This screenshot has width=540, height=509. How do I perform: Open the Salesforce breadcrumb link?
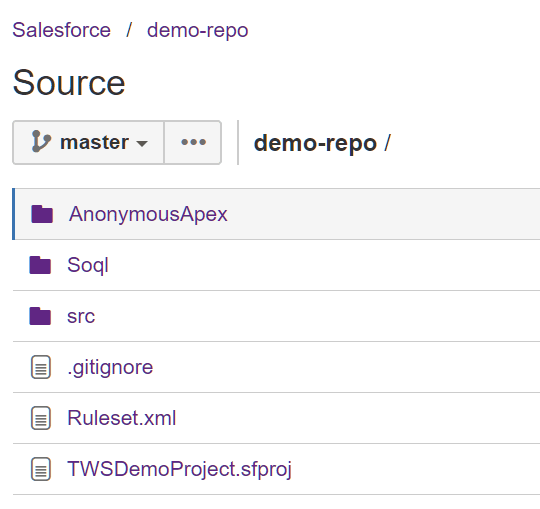click(62, 30)
